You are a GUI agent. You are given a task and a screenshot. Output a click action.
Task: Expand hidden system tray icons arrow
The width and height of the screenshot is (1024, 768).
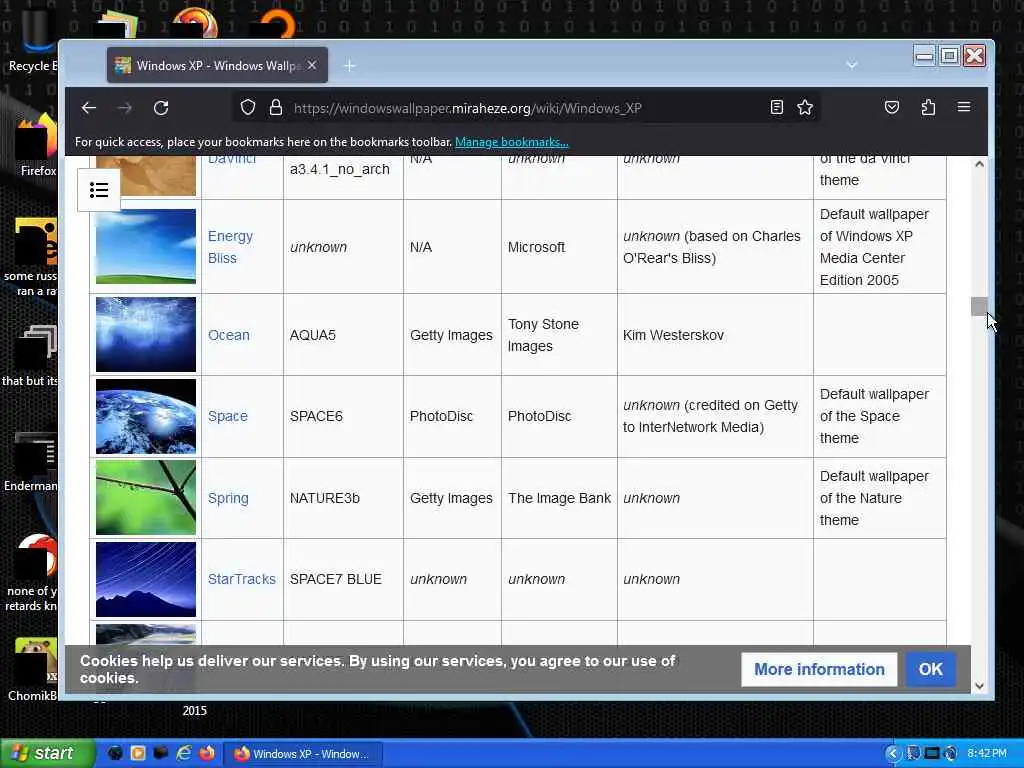[x=892, y=754]
